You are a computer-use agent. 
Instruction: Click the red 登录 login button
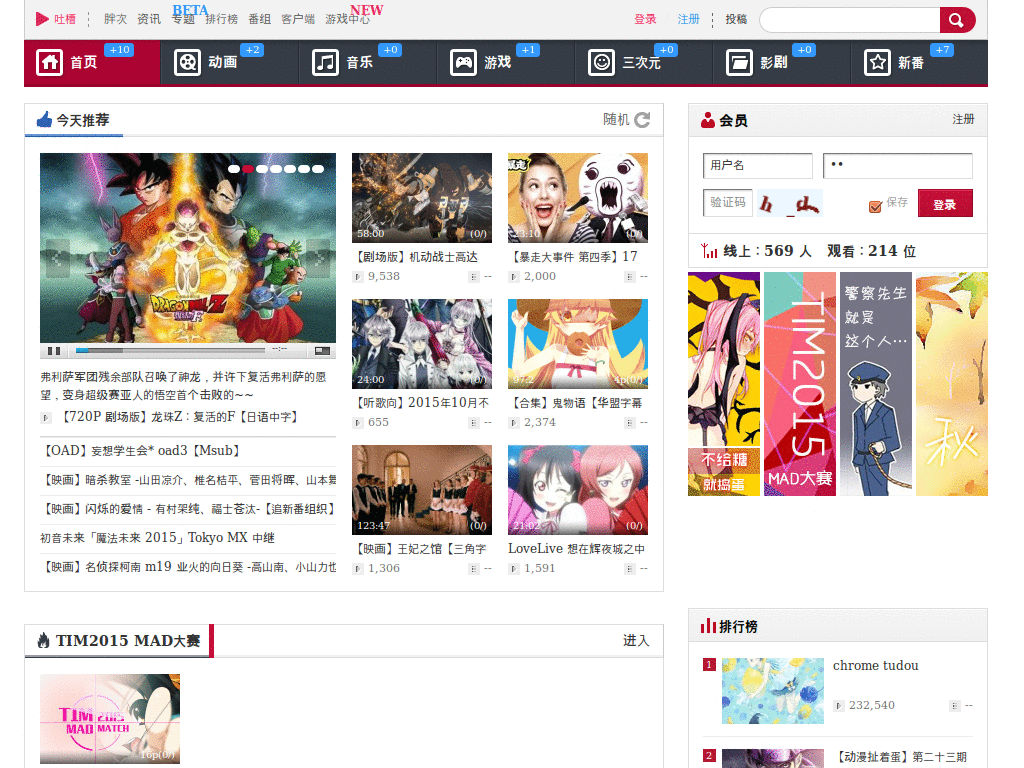pyautogui.click(x=945, y=203)
